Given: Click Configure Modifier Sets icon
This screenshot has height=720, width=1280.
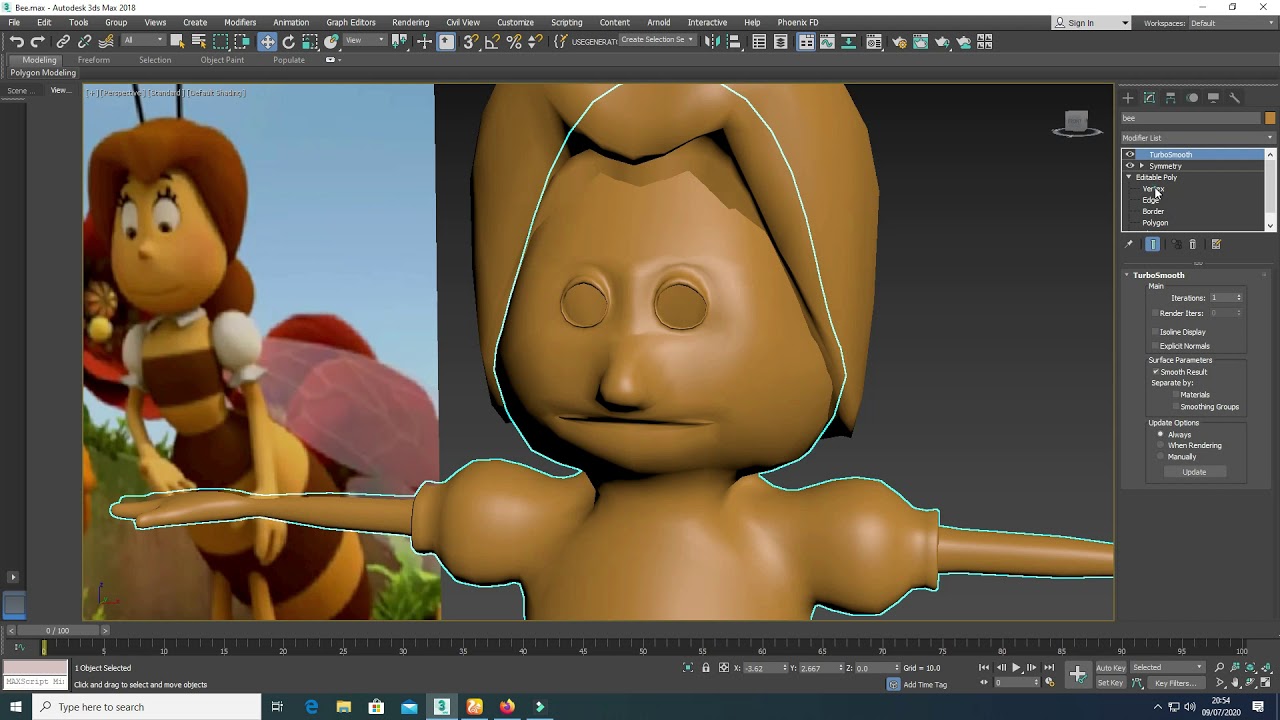Looking at the screenshot, I should click(x=1216, y=244).
